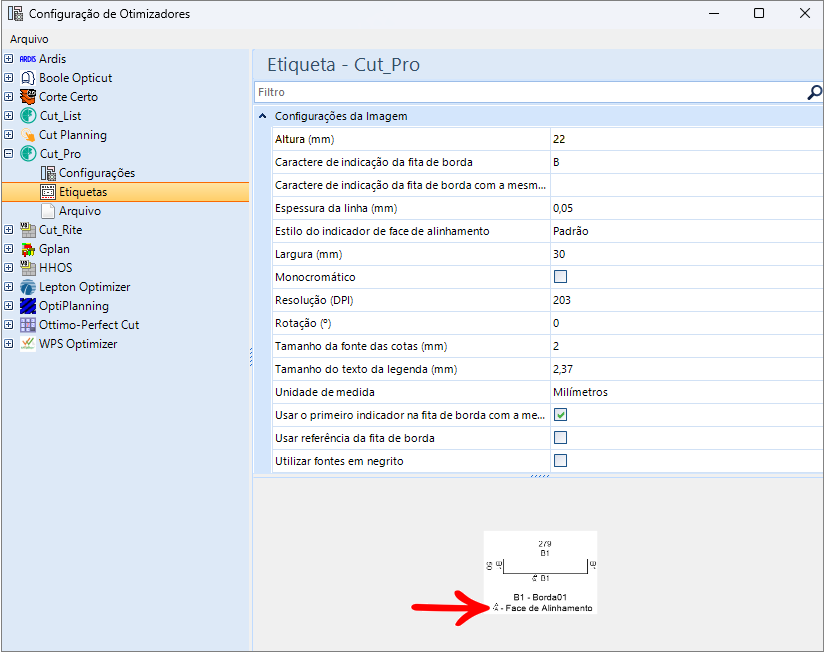This screenshot has width=825, height=653.
Task: Click the Cut_Rite icon
Action: tap(28, 230)
